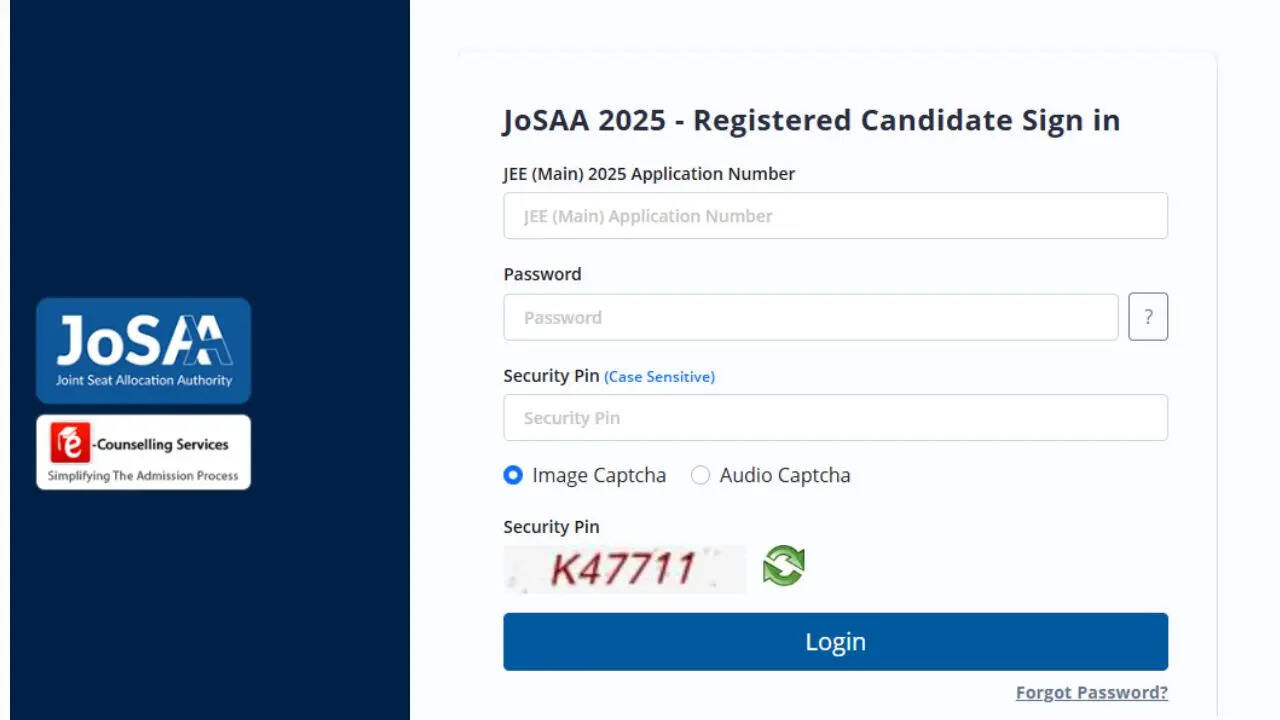Click the blue (Case Sensitive) note
The width and height of the screenshot is (1280, 720).
tap(659, 377)
